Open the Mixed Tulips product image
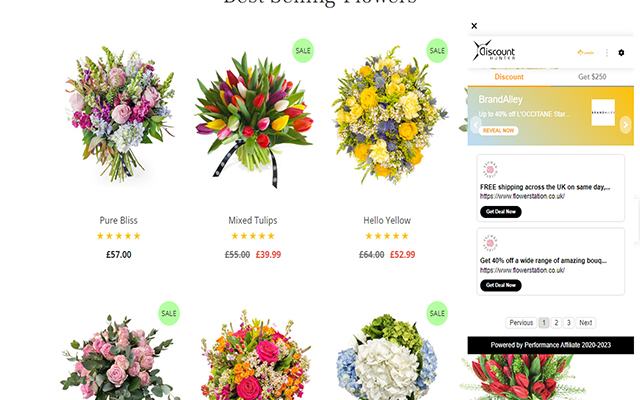Screen dimensions: 640x400 coord(253,118)
